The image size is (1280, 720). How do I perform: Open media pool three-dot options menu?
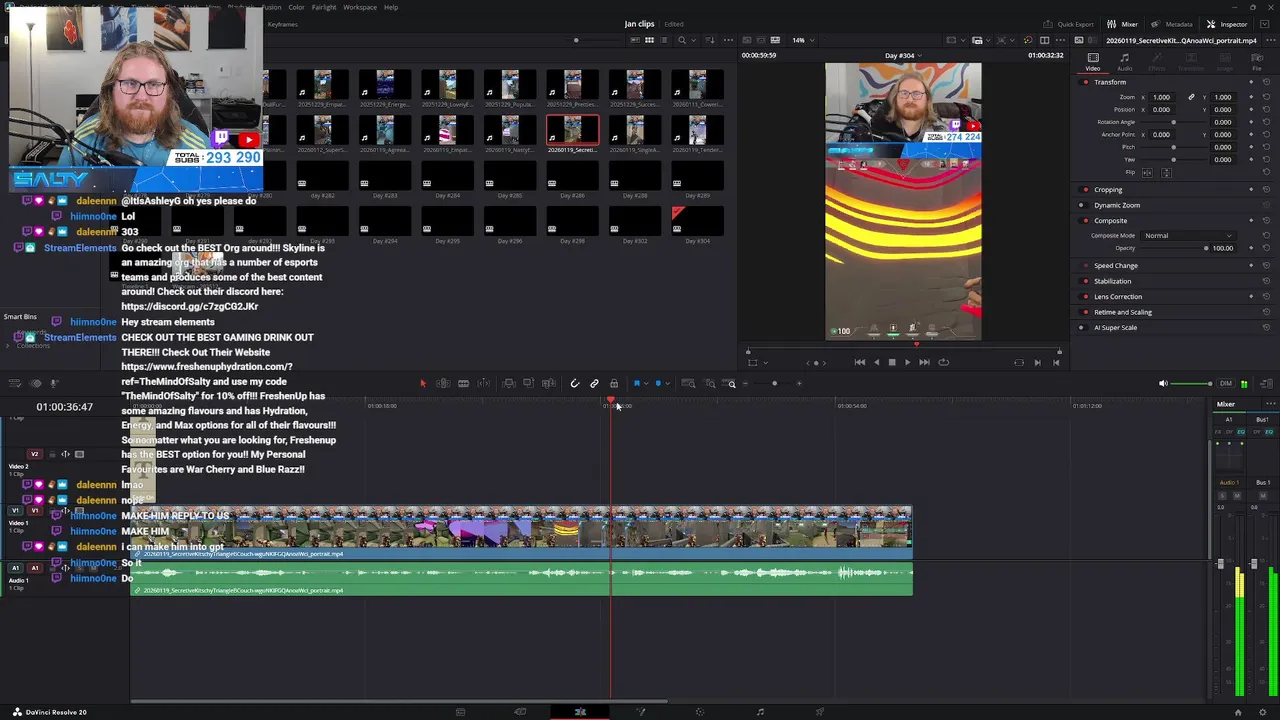(x=726, y=40)
